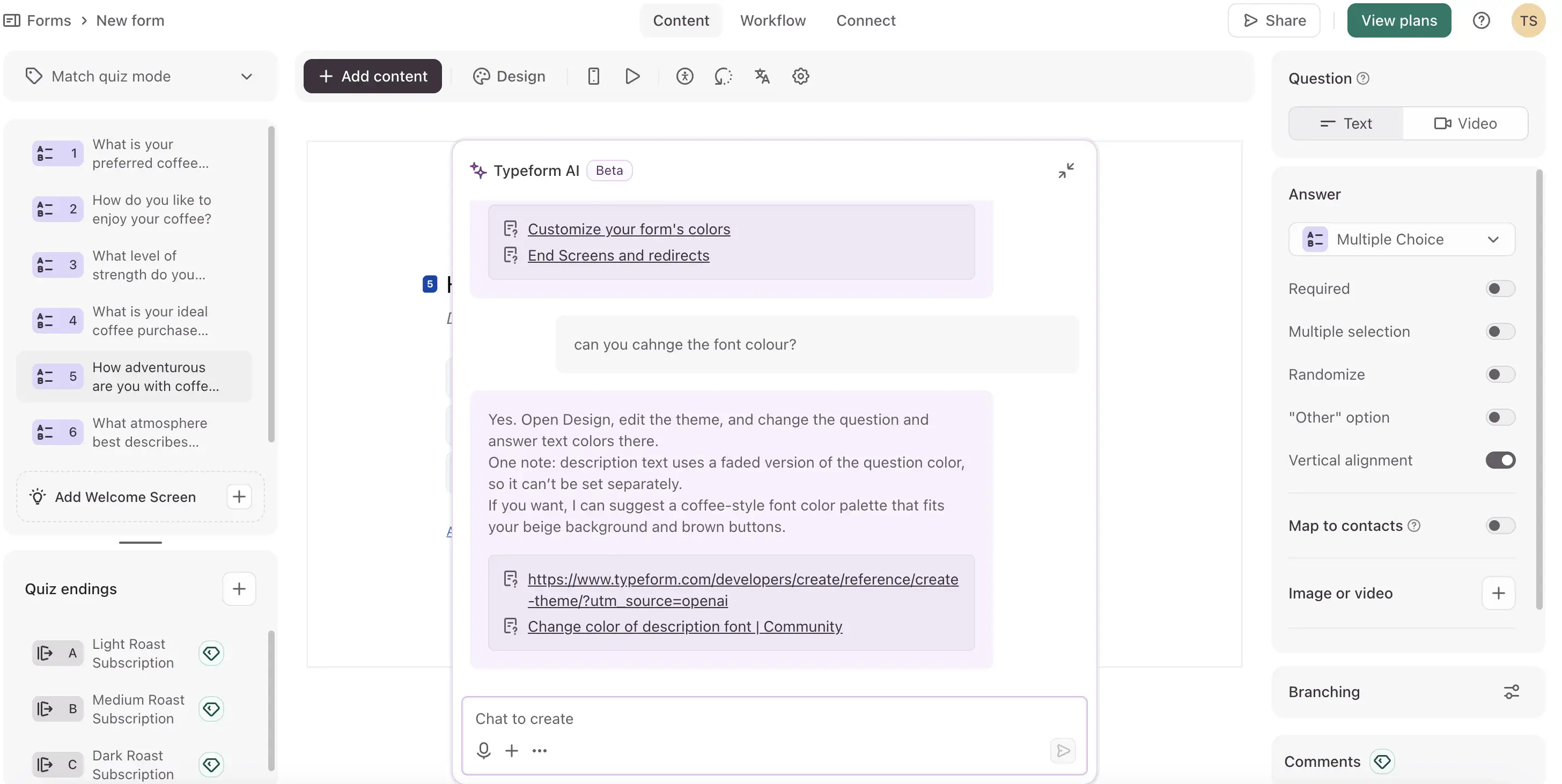Image resolution: width=1562 pixels, height=784 pixels.
Task: Select question 3 level of strength
Action: [134, 265]
